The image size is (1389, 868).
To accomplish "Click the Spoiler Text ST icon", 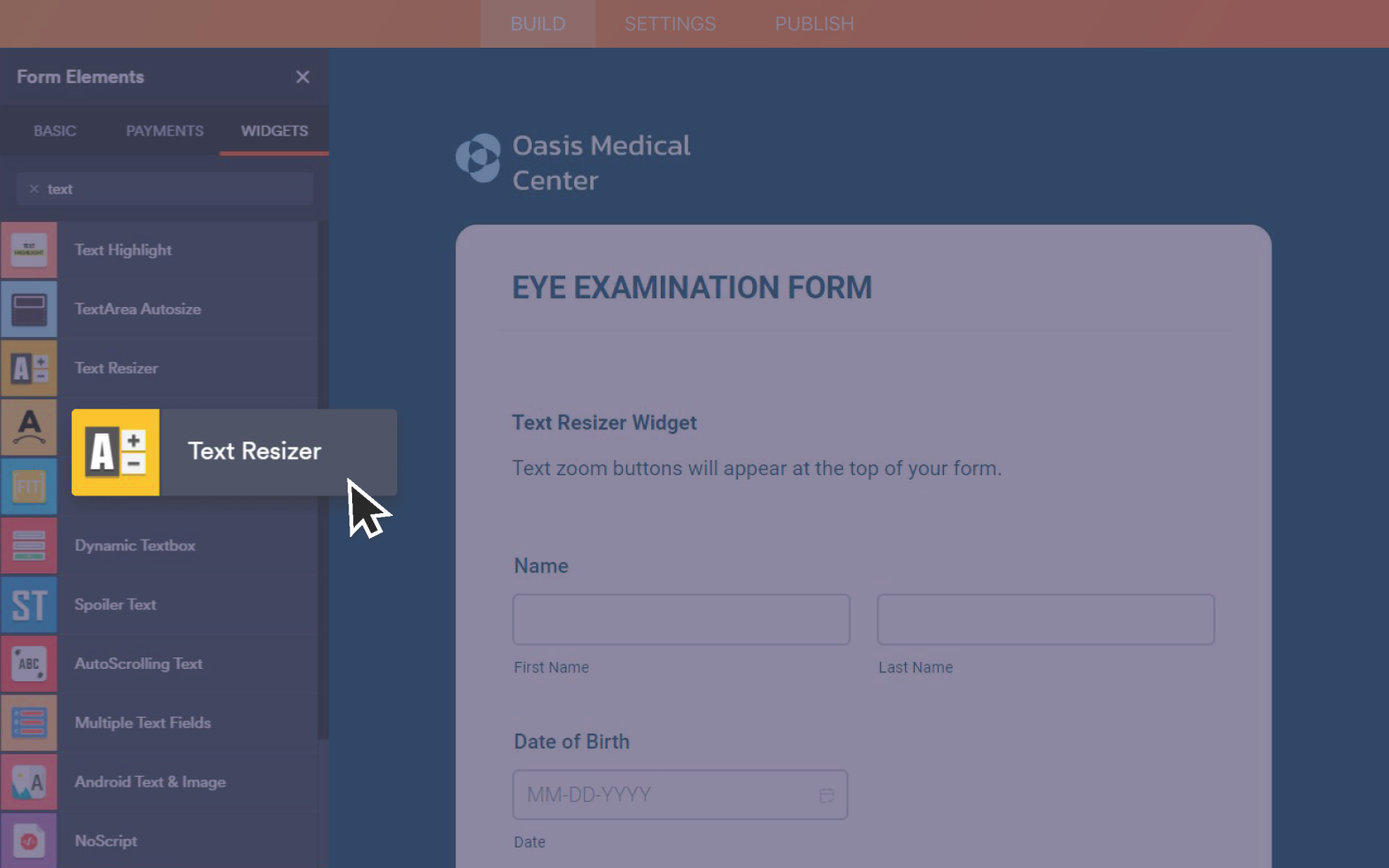I will [x=29, y=605].
